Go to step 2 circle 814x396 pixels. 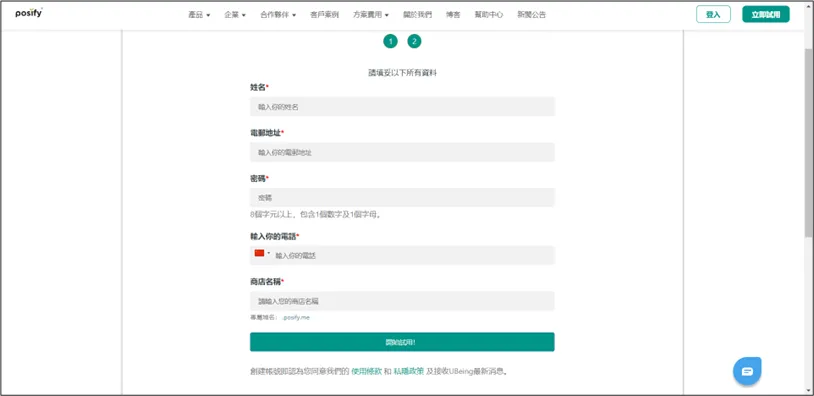(414, 42)
